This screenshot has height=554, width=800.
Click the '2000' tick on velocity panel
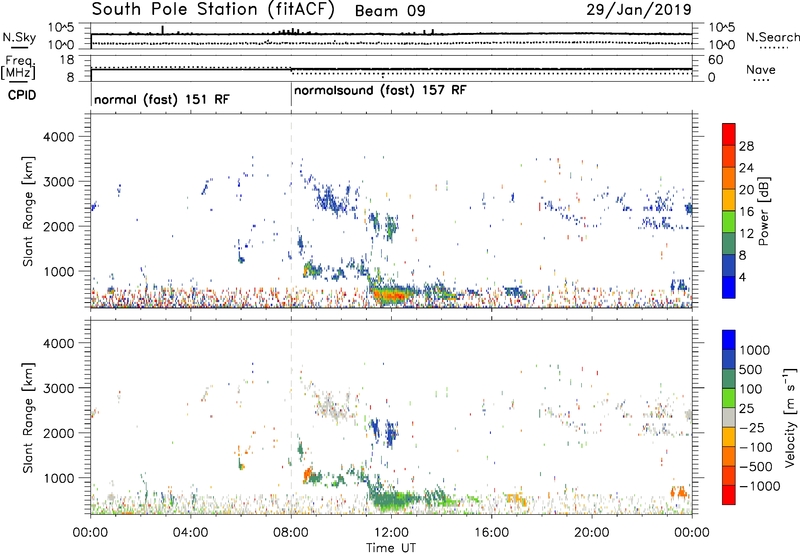[x=58, y=433]
